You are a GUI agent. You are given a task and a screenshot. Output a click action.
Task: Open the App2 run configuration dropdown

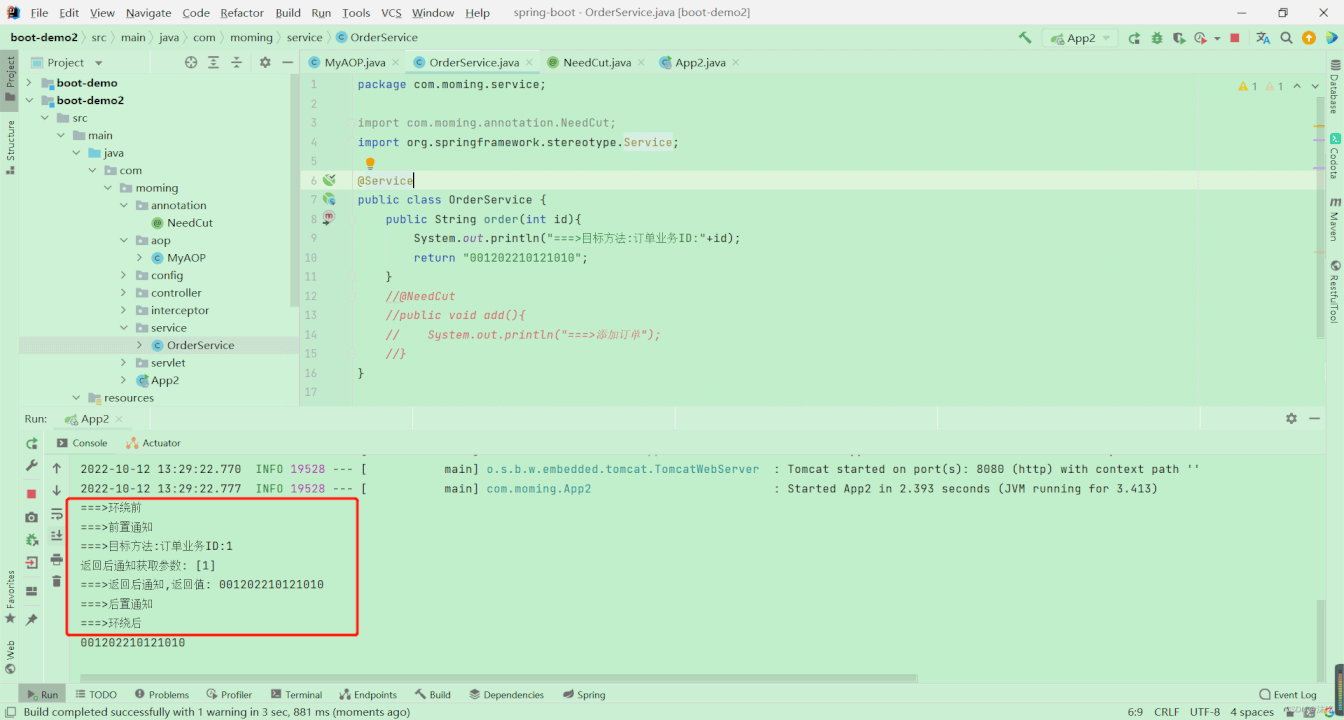(1080, 38)
